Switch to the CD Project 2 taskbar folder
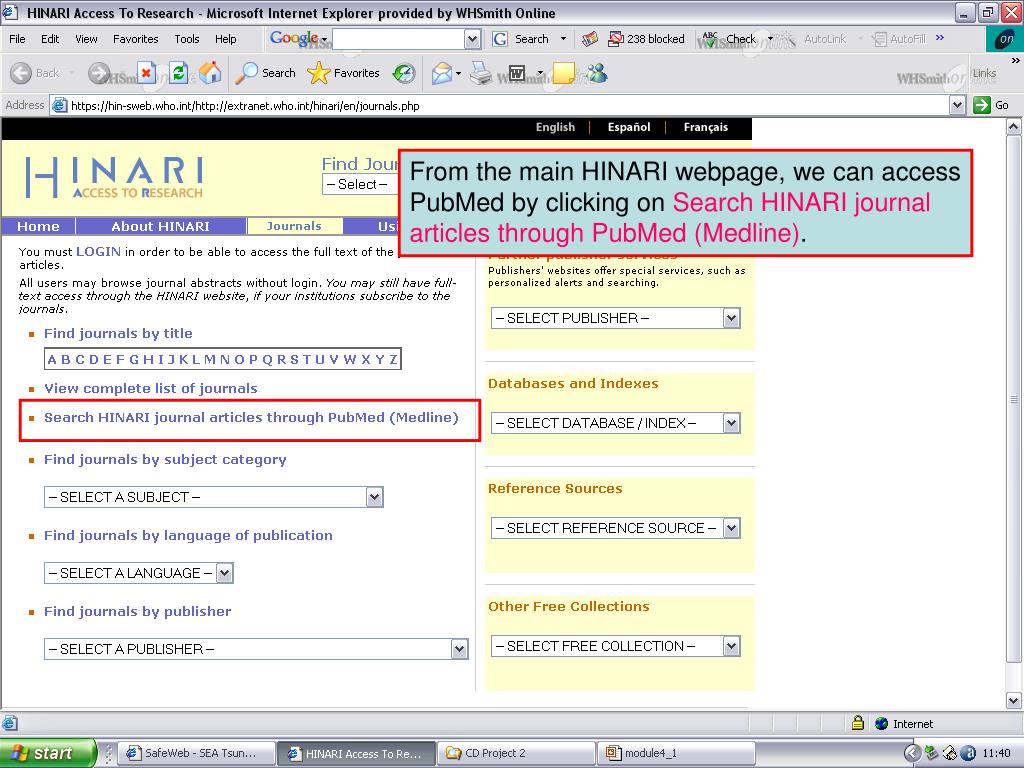Image resolution: width=1024 pixels, height=768 pixels. (x=516, y=753)
